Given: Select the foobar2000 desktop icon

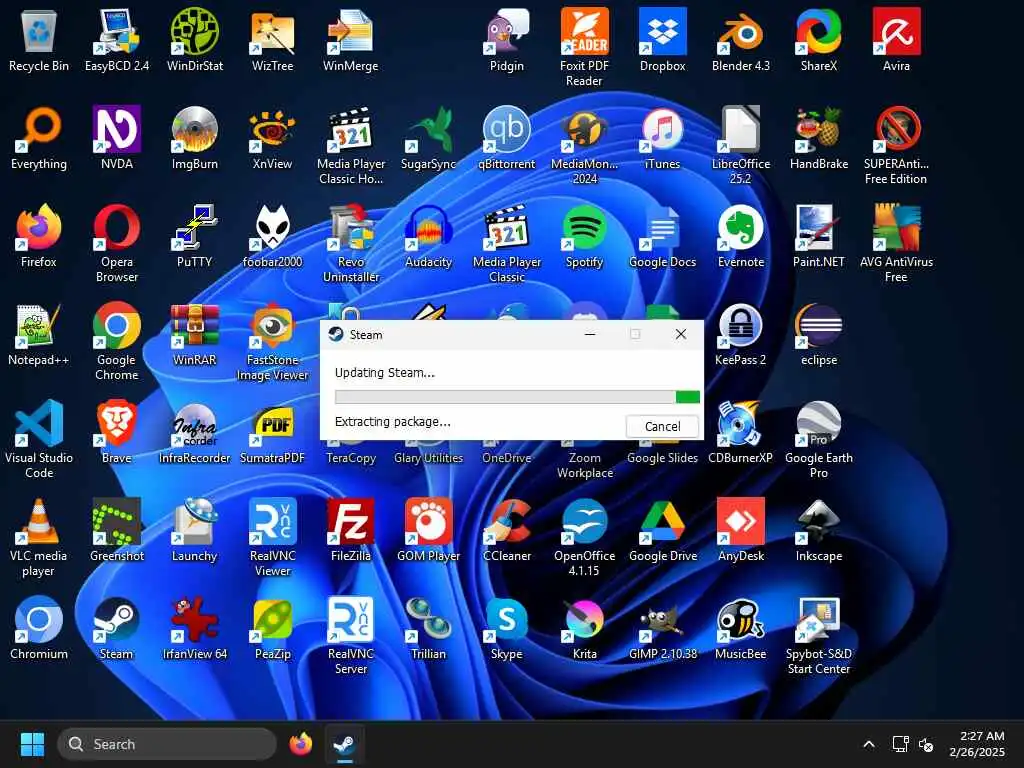Looking at the screenshot, I should [x=272, y=236].
